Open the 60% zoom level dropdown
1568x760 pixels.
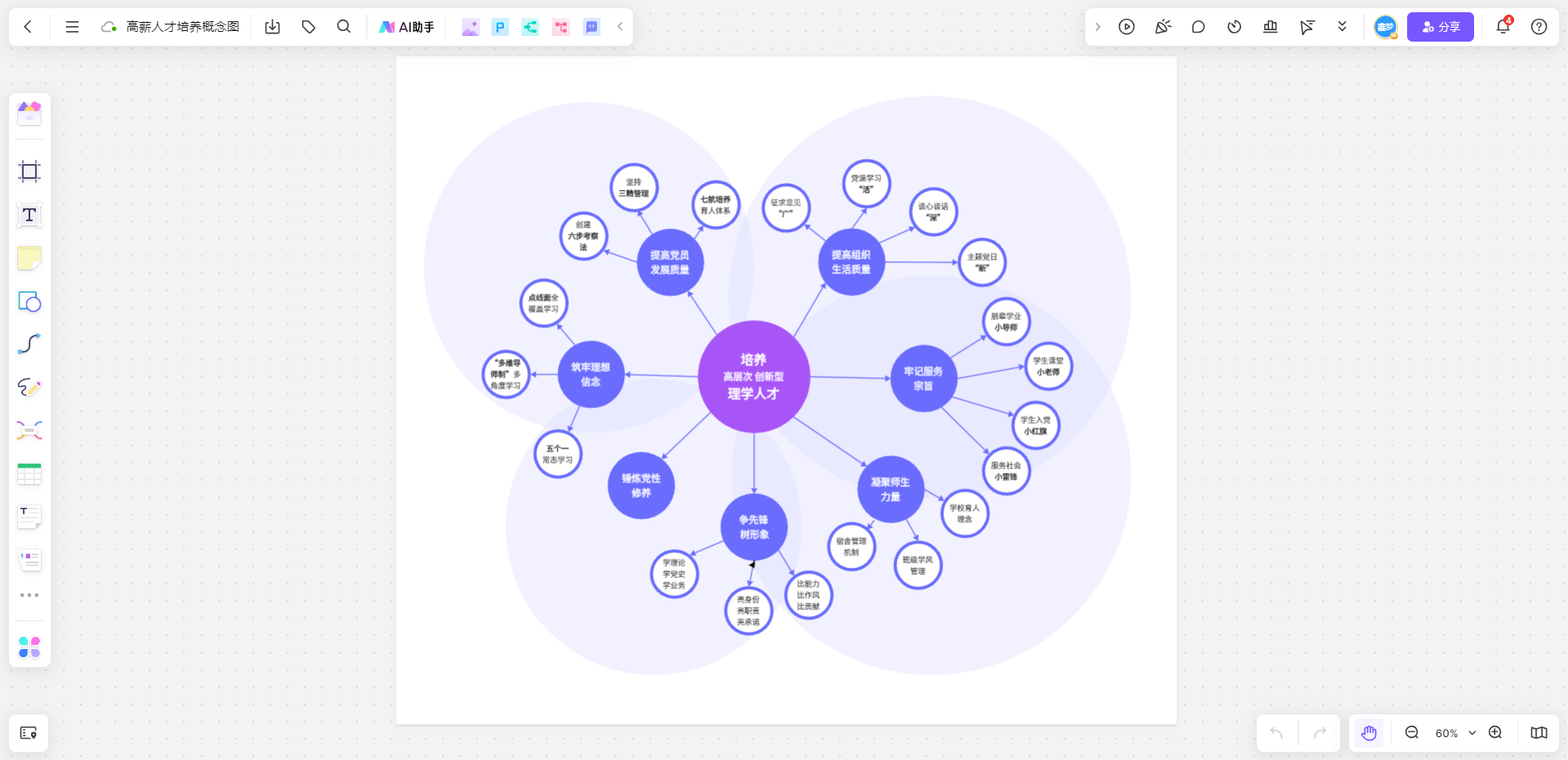[x=1455, y=733]
